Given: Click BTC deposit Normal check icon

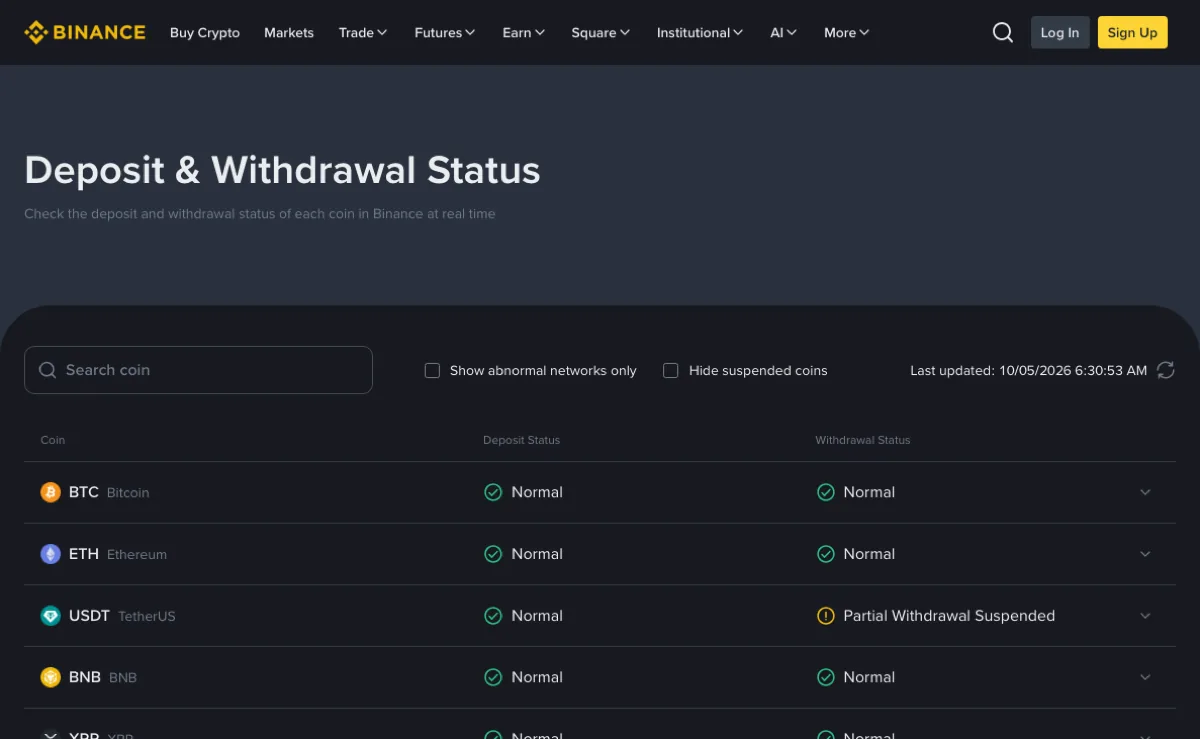Looking at the screenshot, I should [x=493, y=492].
